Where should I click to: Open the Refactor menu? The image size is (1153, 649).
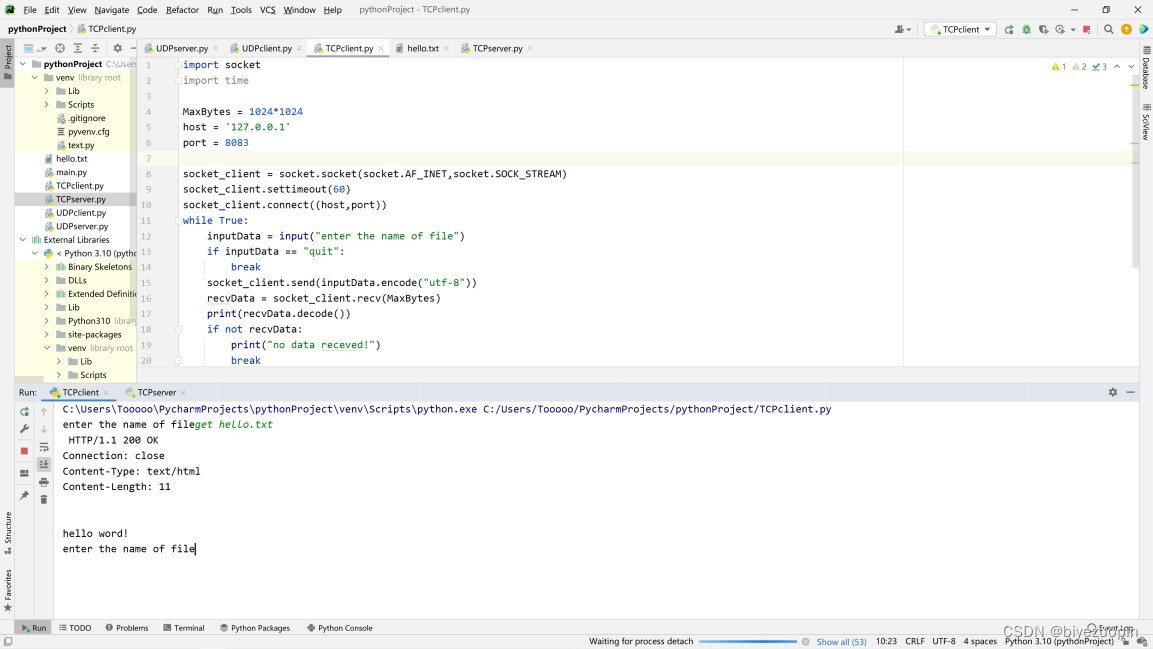tap(182, 10)
